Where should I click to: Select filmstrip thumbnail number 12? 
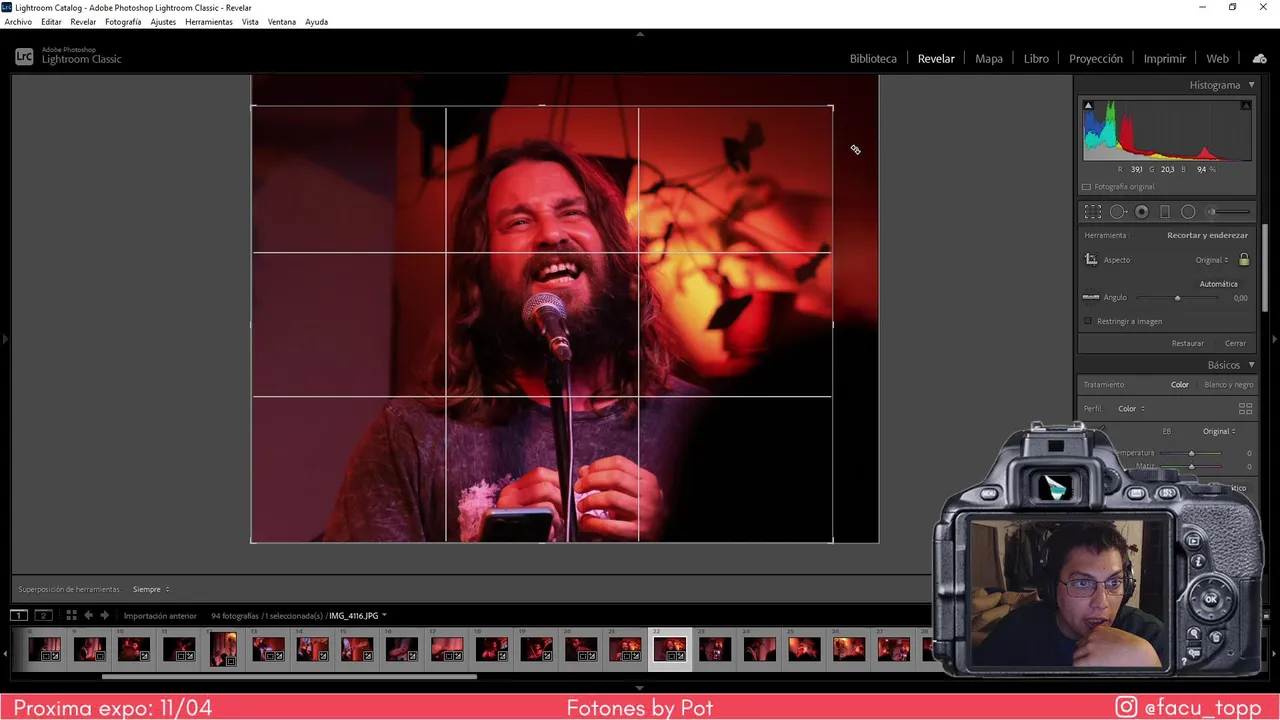[223, 650]
